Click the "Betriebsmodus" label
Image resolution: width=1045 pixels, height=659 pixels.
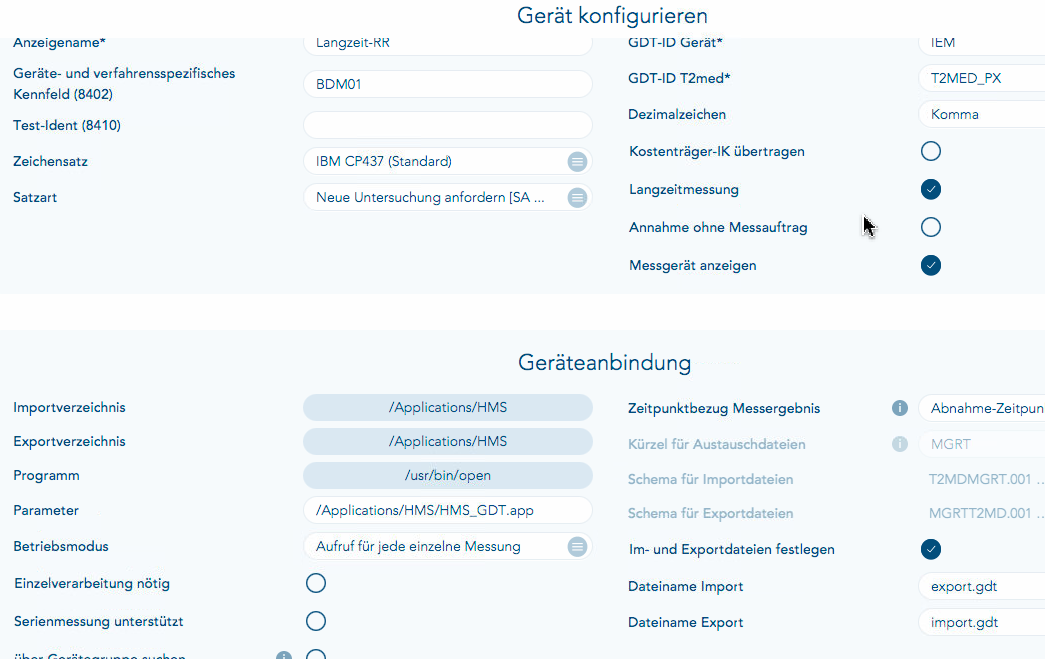point(61,546)
